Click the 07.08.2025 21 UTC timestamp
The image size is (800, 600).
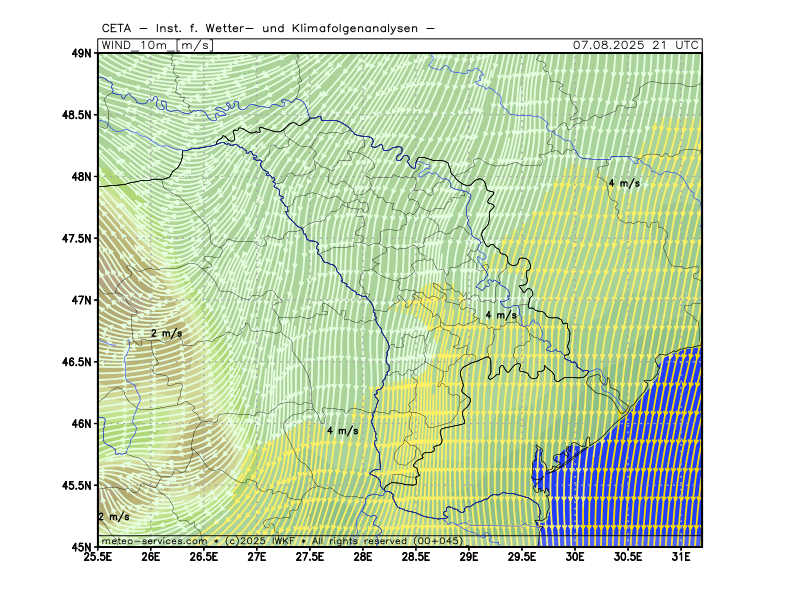tap(635, 45)
